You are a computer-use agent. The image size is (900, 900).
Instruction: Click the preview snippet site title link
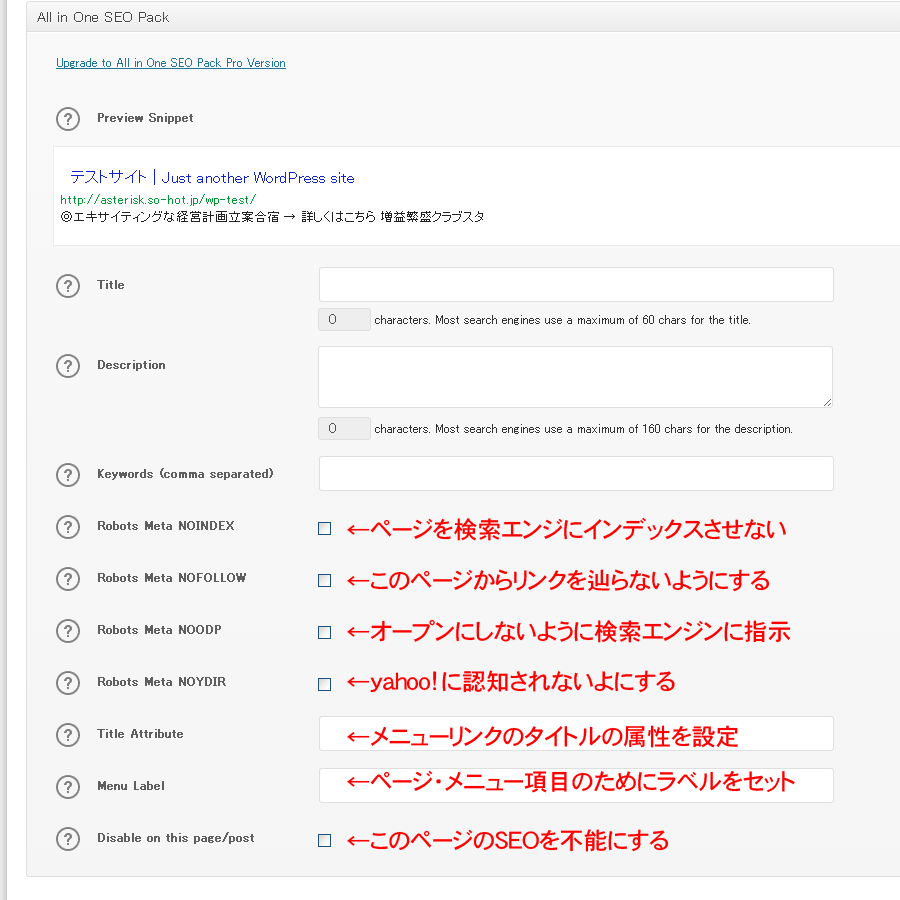point(212,178)
